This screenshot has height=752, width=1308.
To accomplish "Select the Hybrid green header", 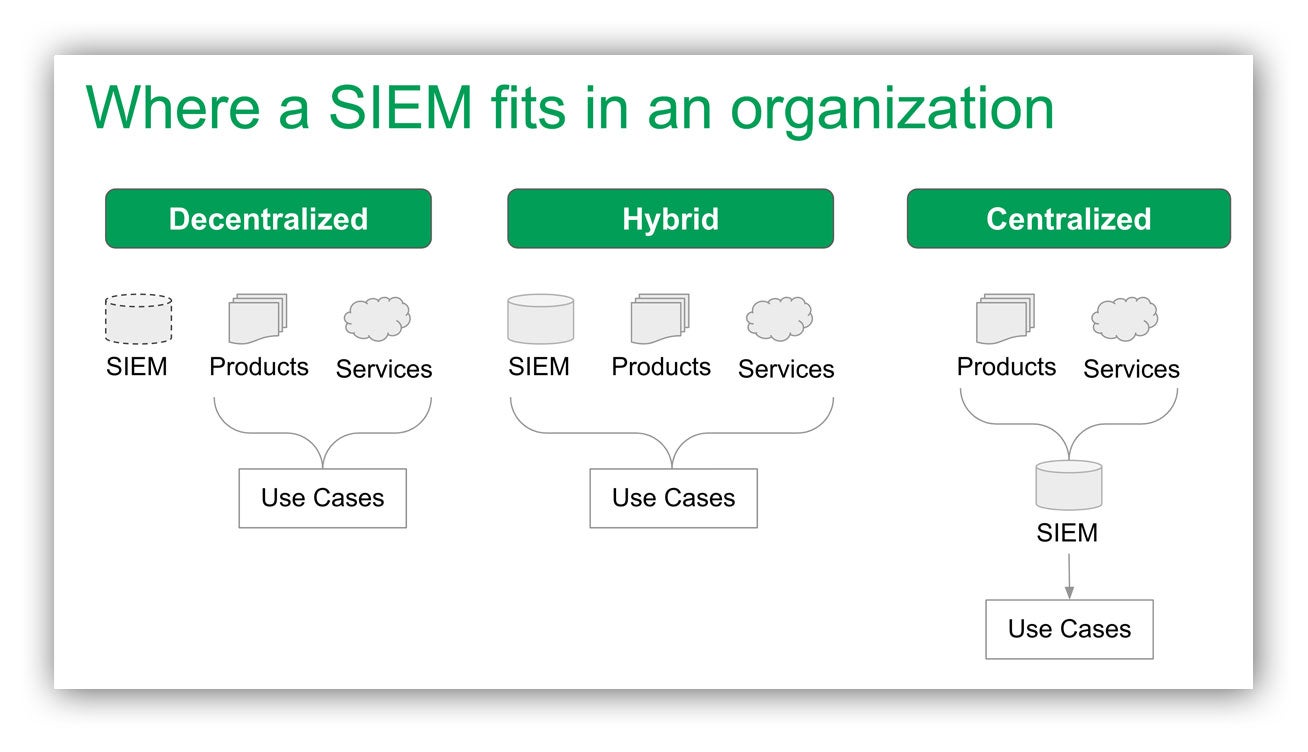I will click(670, 219).
